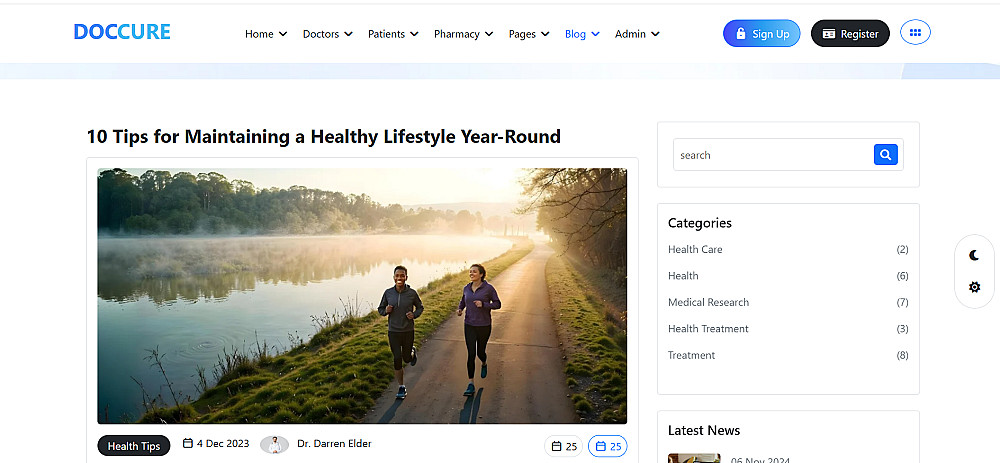The height and width of the screenshot is (463, 1000).
Task: Click the 4 Dec 2023 date
Action: 216,443
